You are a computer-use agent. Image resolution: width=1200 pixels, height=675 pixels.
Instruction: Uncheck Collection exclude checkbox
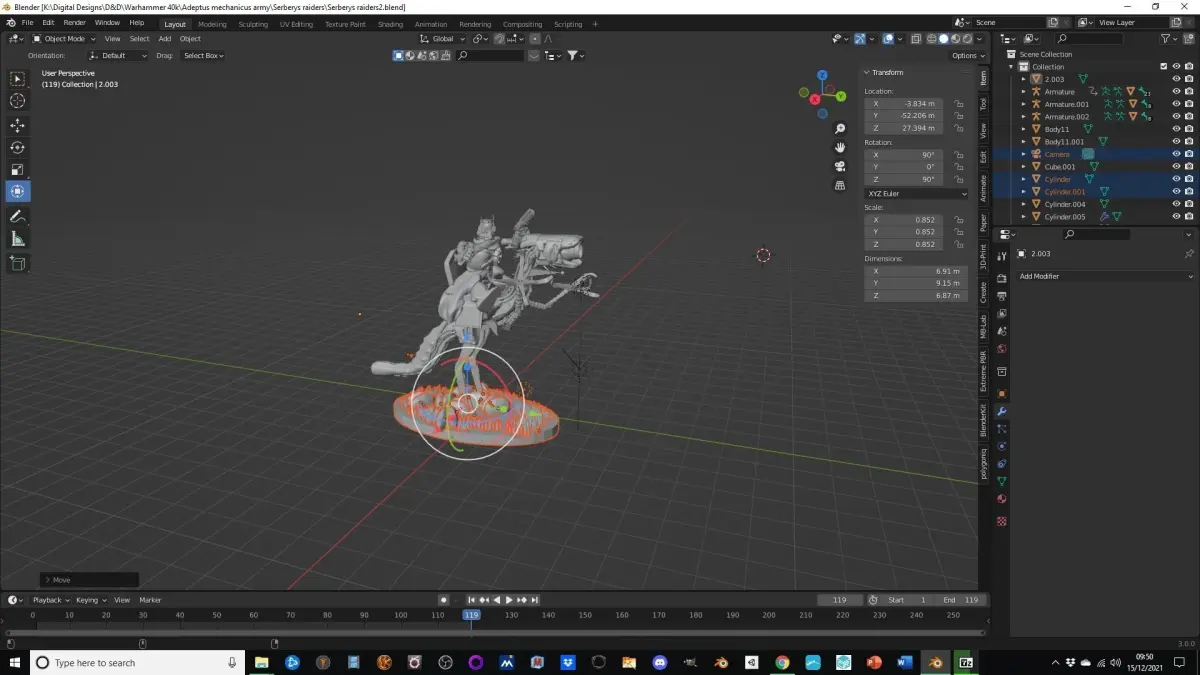(1163, 67)
